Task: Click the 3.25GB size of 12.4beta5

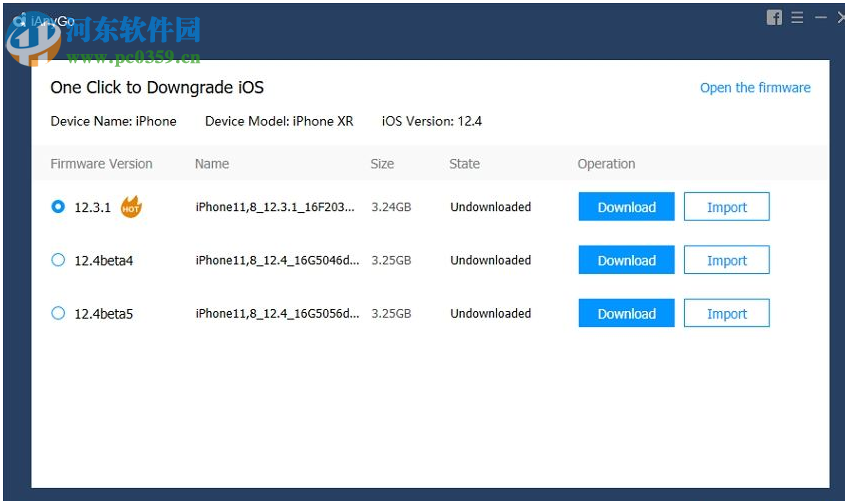Action: pyautogui.click(x=391, y=314)
